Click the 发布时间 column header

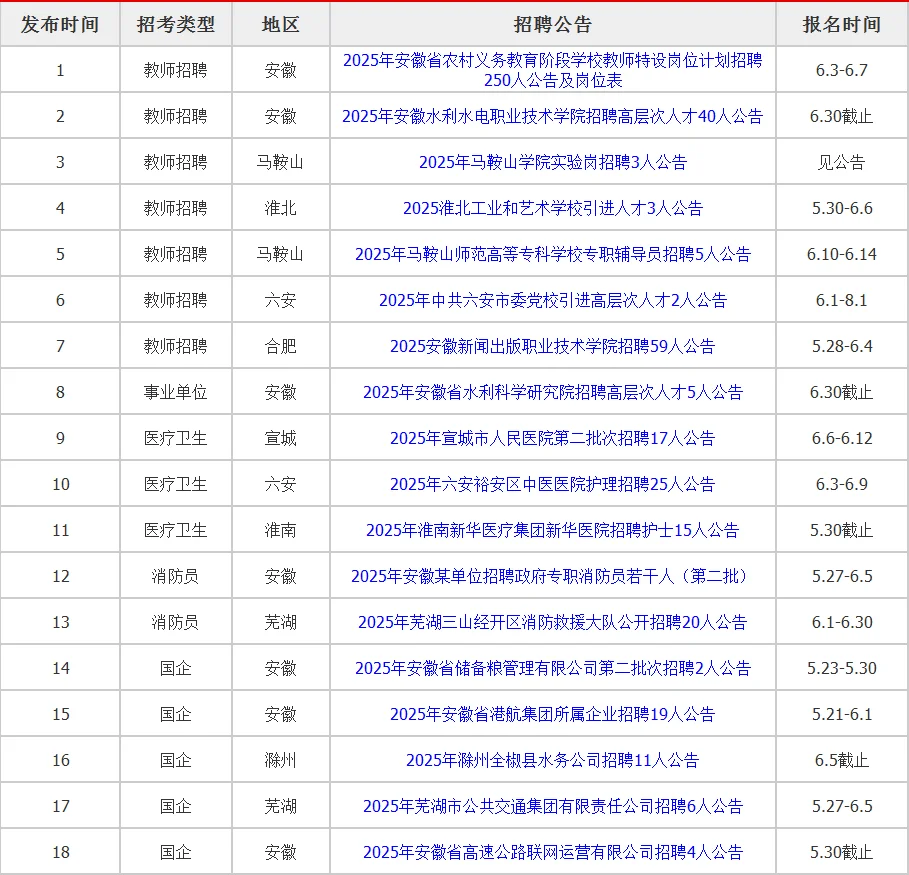click(60, 24)
